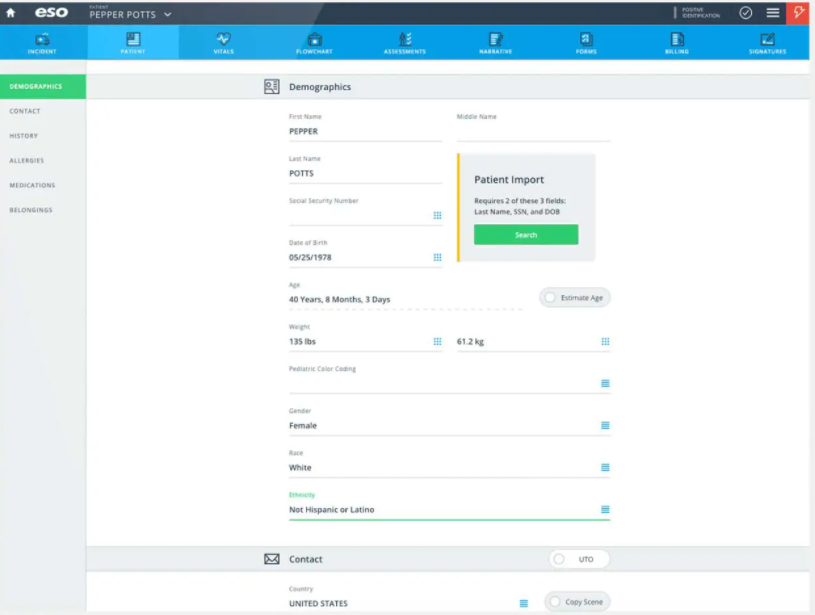
Task: Click the Flowchart section icon
Action: [312, 38]
